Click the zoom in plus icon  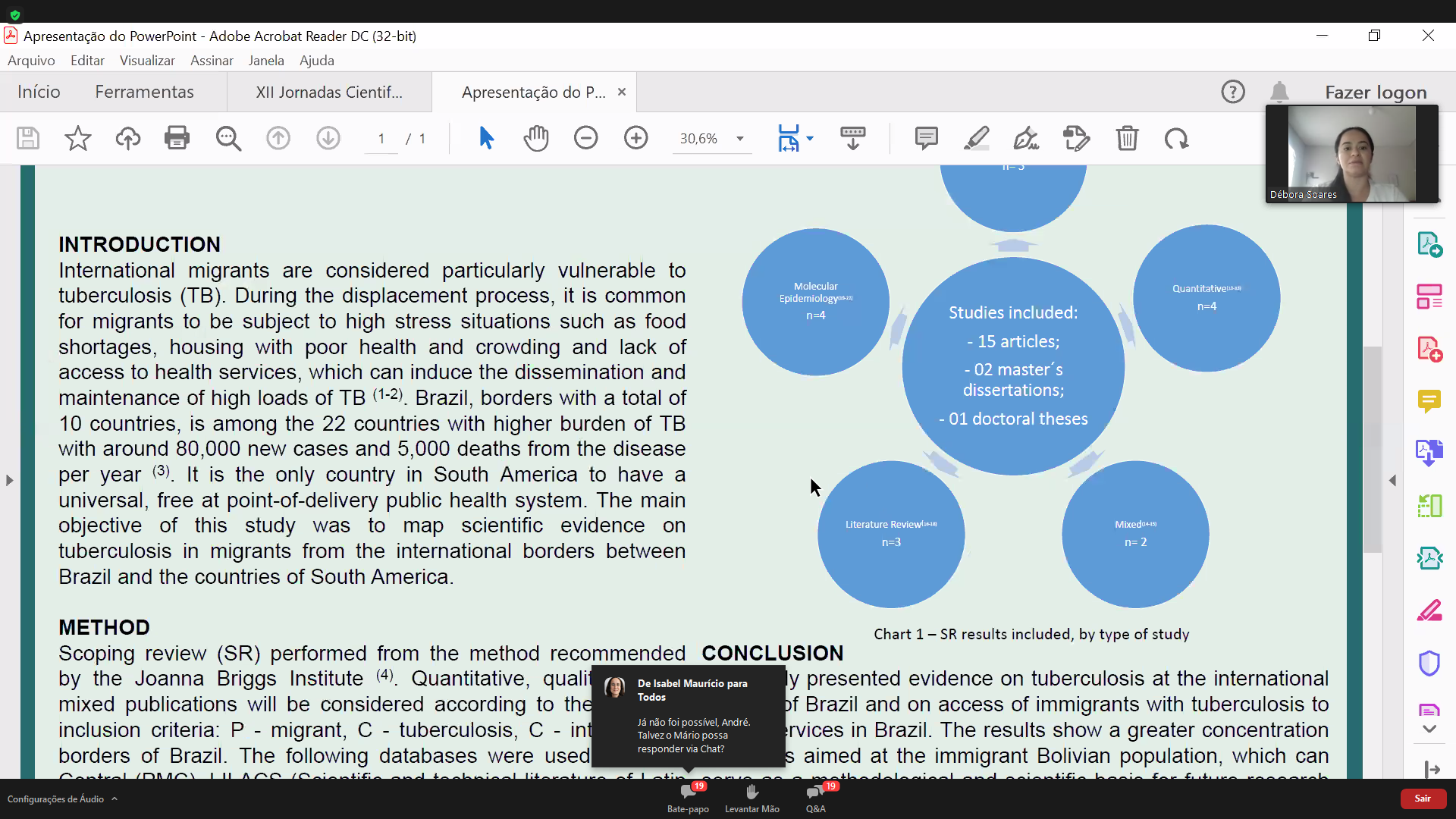635,138
